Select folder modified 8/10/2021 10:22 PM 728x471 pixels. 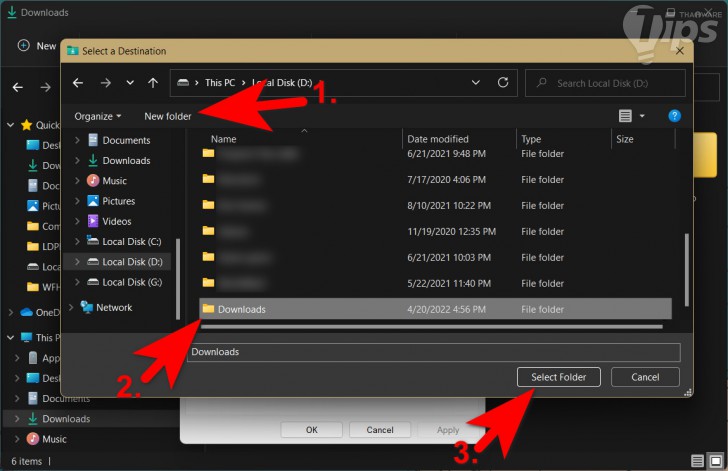tap(436, 205)
